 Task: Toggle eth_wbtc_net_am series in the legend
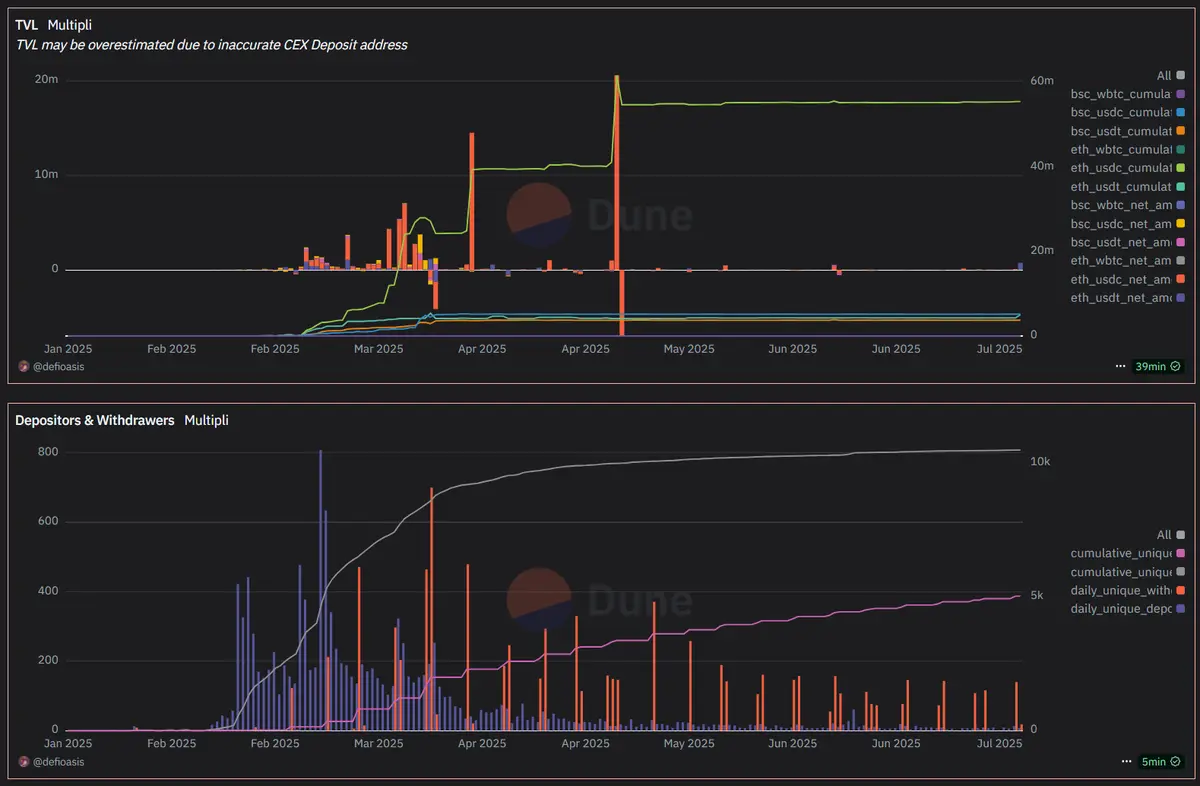[1127, 260]
